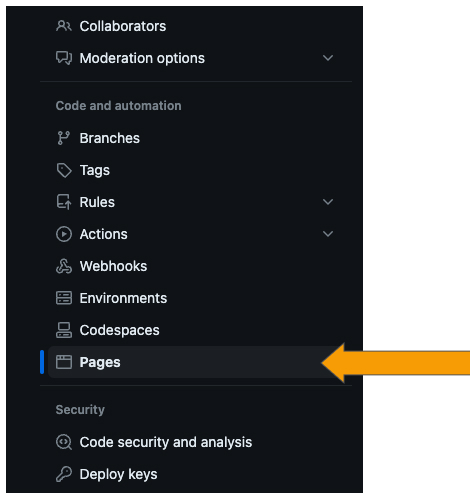Expand the Rules submenu chevron
This screenshot has height=498, width=470.
tap(328, 202)
